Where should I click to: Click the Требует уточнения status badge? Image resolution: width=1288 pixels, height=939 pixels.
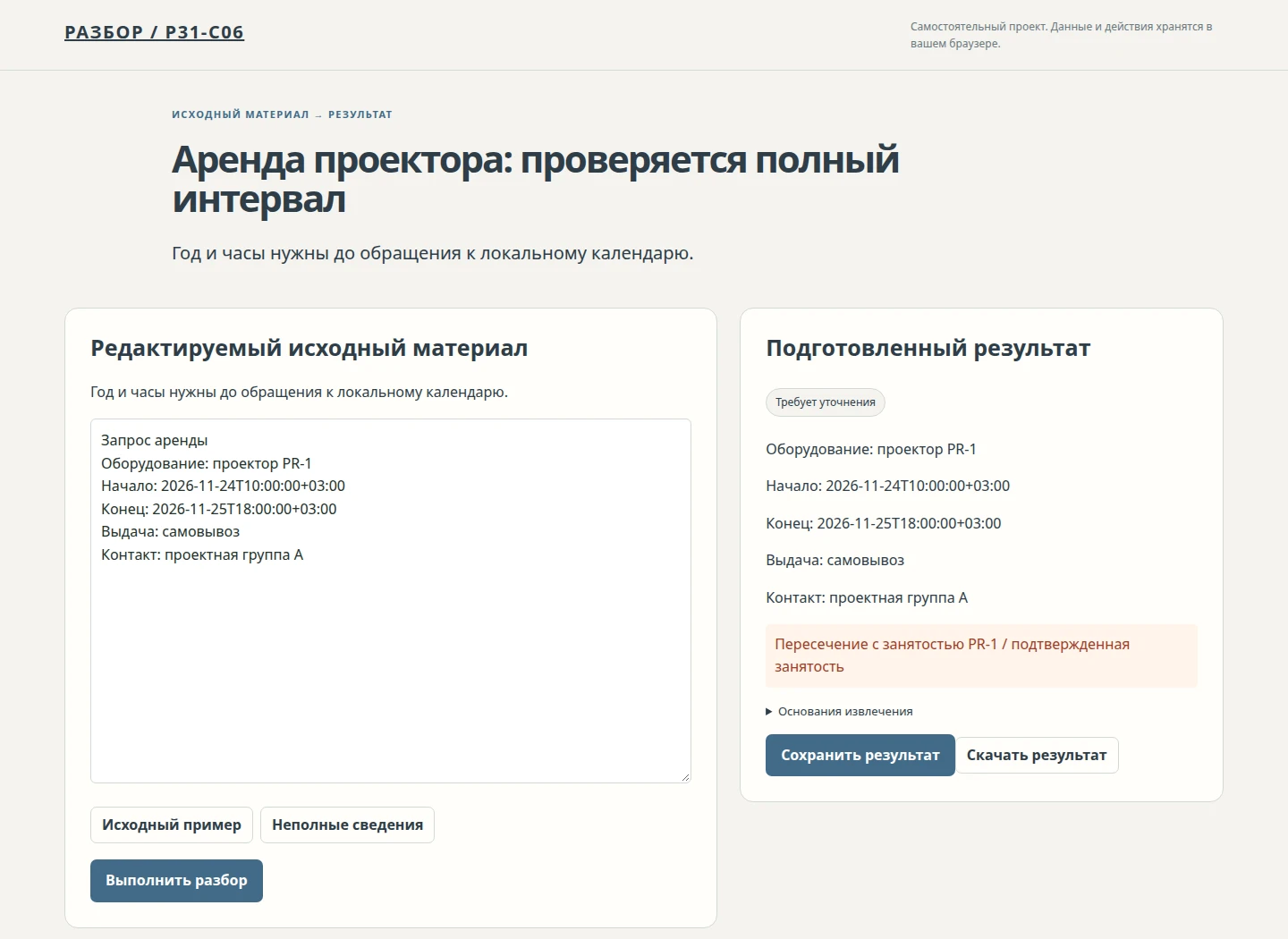826,402
